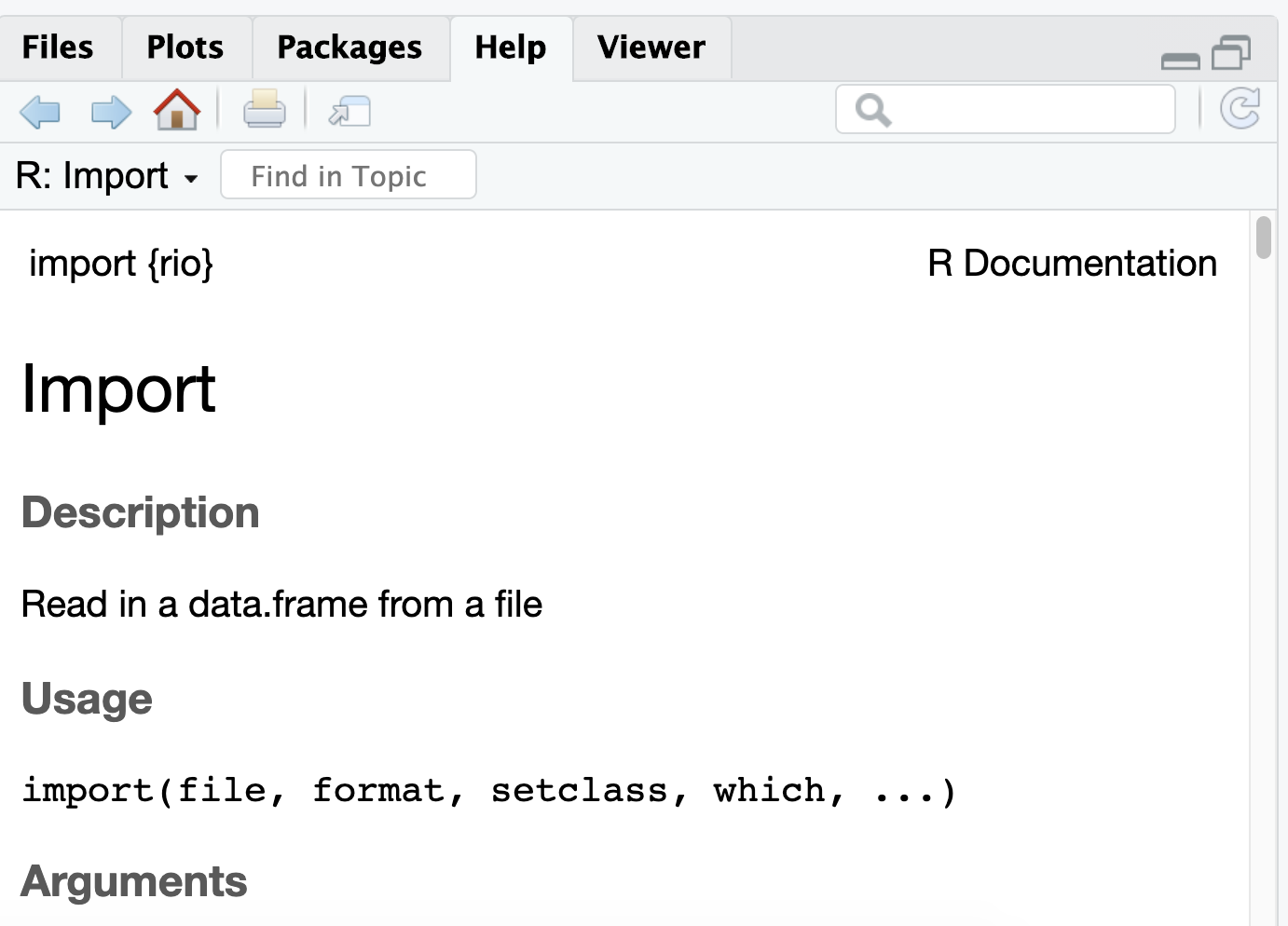Go forward with the right arrow icon
This screenshot has width=1288, height=926.
point(111,112)
